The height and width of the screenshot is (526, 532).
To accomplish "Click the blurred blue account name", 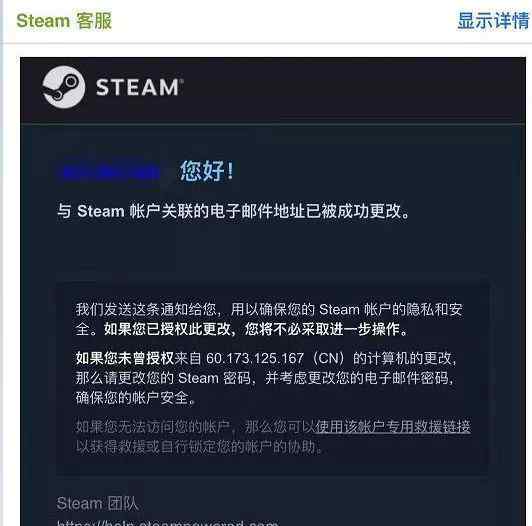I will click(112, 171).
